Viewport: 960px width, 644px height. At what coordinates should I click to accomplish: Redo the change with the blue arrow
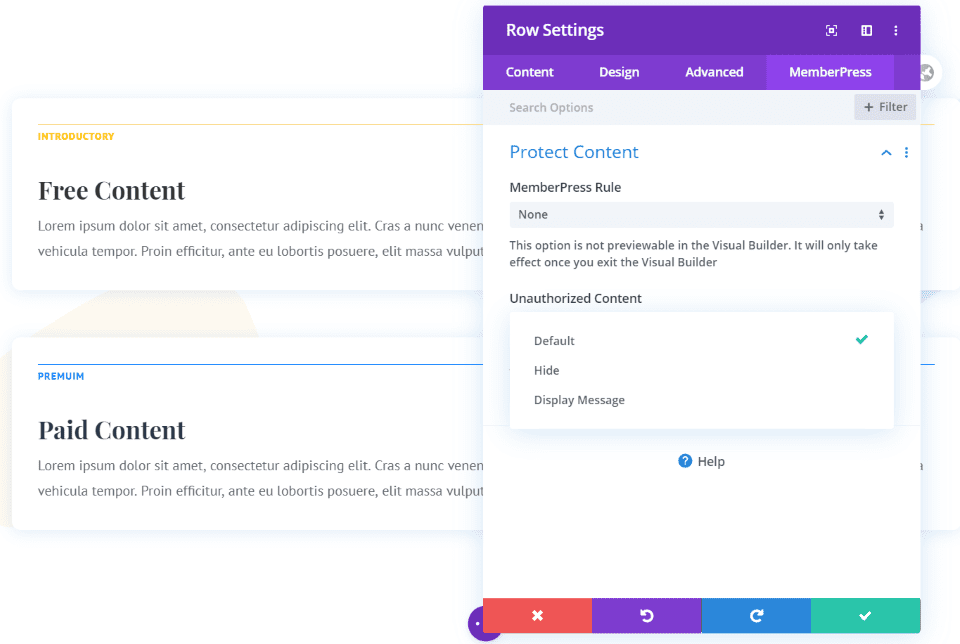pyautogui.click(x=756, y=615)
